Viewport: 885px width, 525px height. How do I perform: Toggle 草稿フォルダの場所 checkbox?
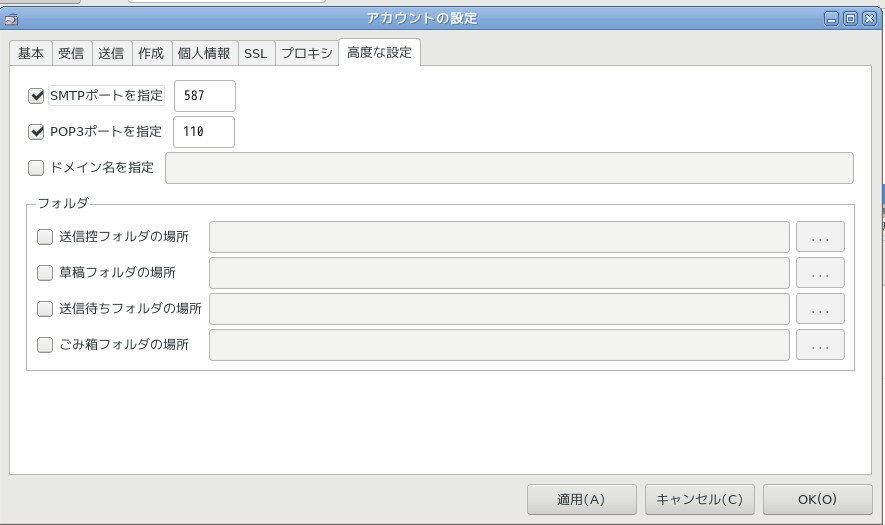click(x=45, y=272)
